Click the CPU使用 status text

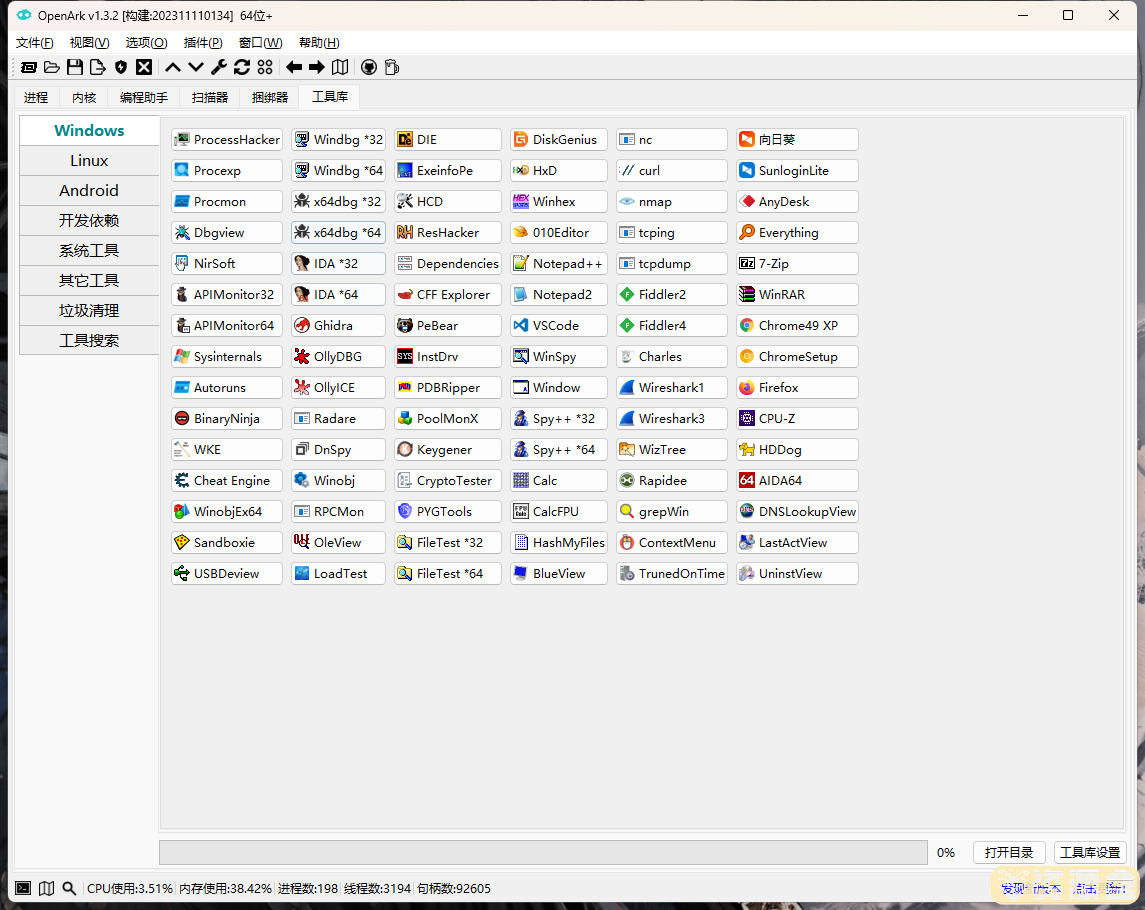pyautogui.click(x=129, y=888)
